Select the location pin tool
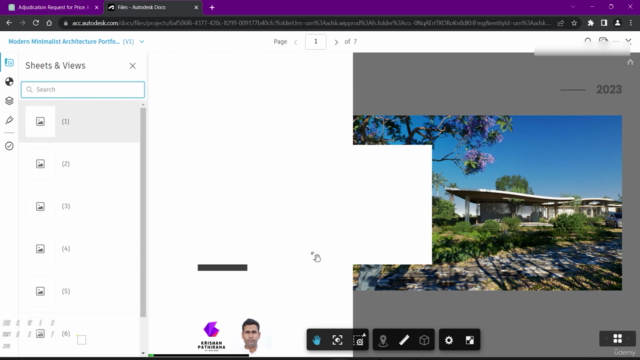Screen dimensions: 640x360 tap(383, 340)
